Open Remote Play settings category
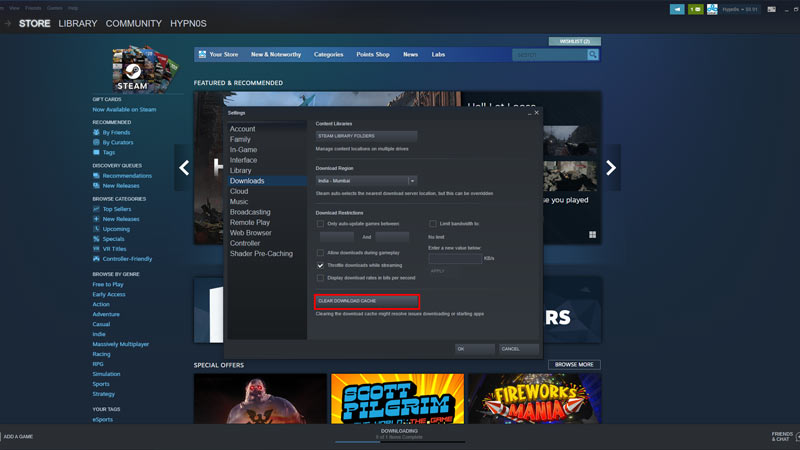The width and height of the screenshot is (800, 450). point(249,222)
